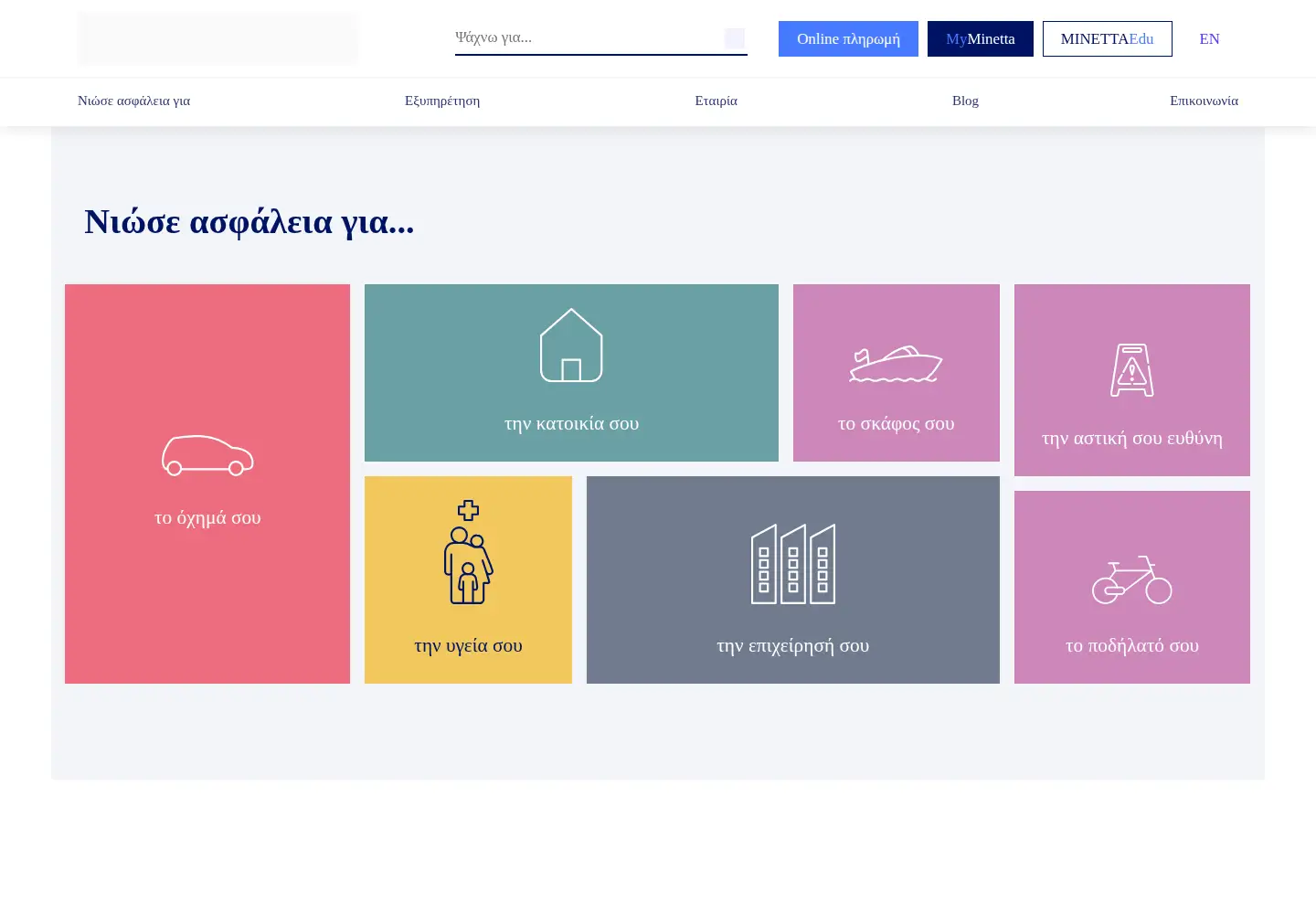The height and width of the screenshot is (914, 1316).
Task: Click the bicycle icon
Action: [1131, 579]
